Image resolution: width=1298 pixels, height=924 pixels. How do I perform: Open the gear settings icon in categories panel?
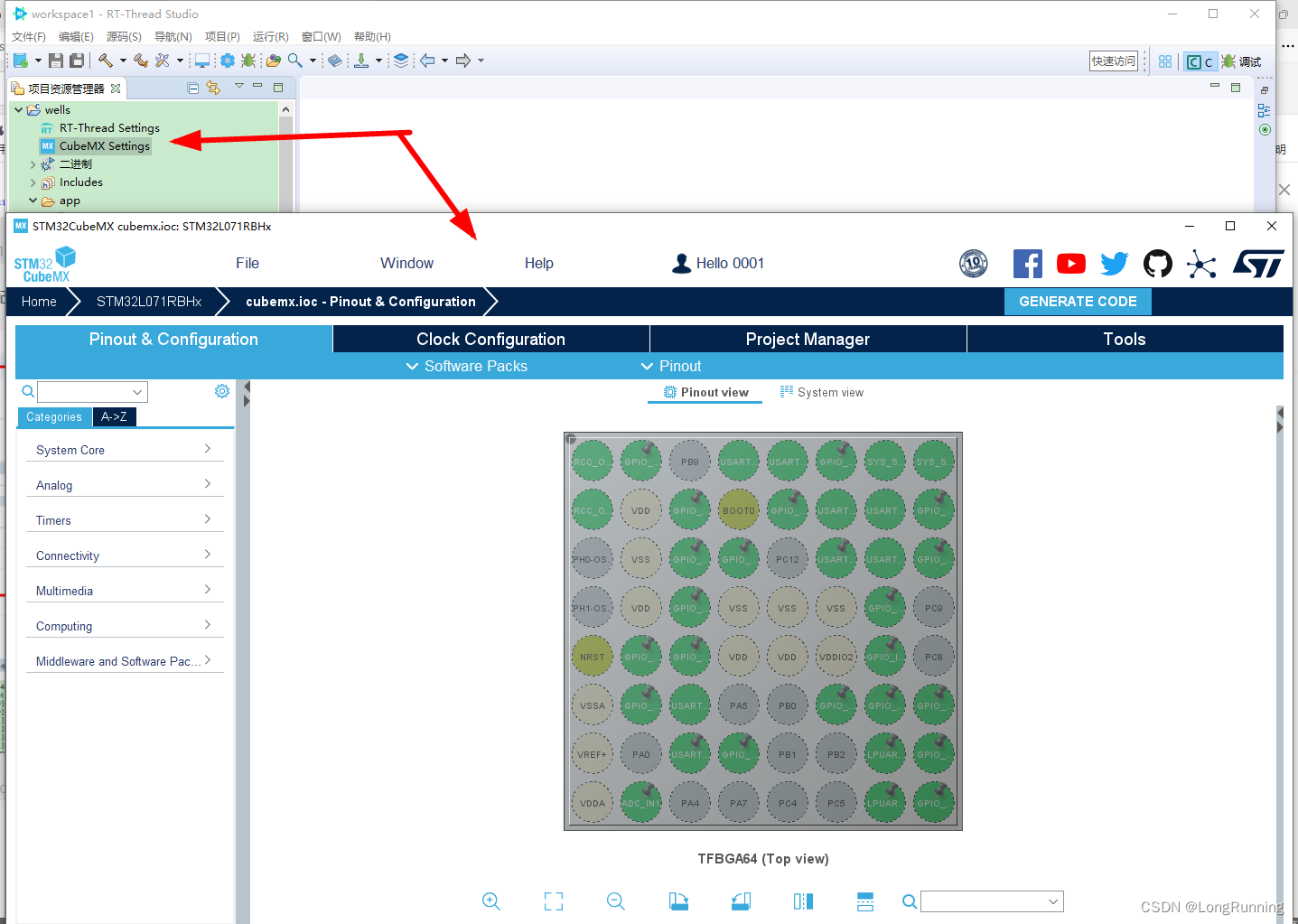(222, 391)
